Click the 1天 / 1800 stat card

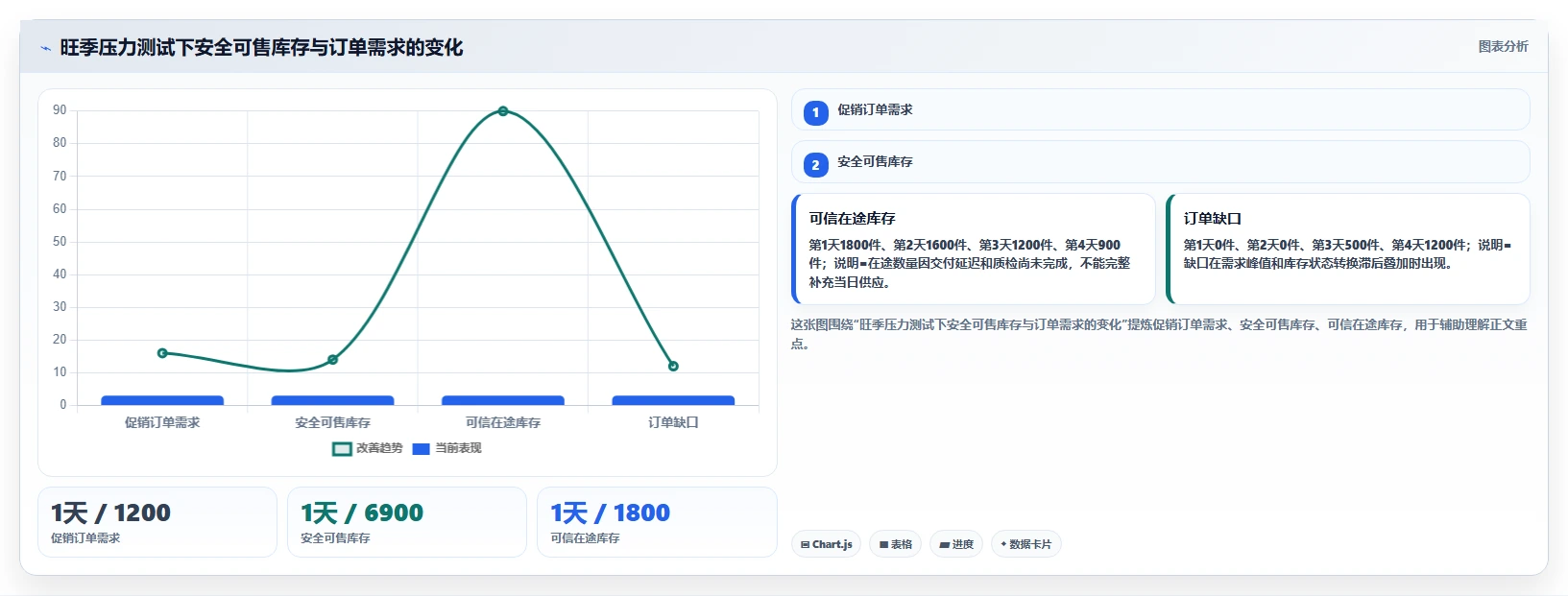[x=657, y=522]
